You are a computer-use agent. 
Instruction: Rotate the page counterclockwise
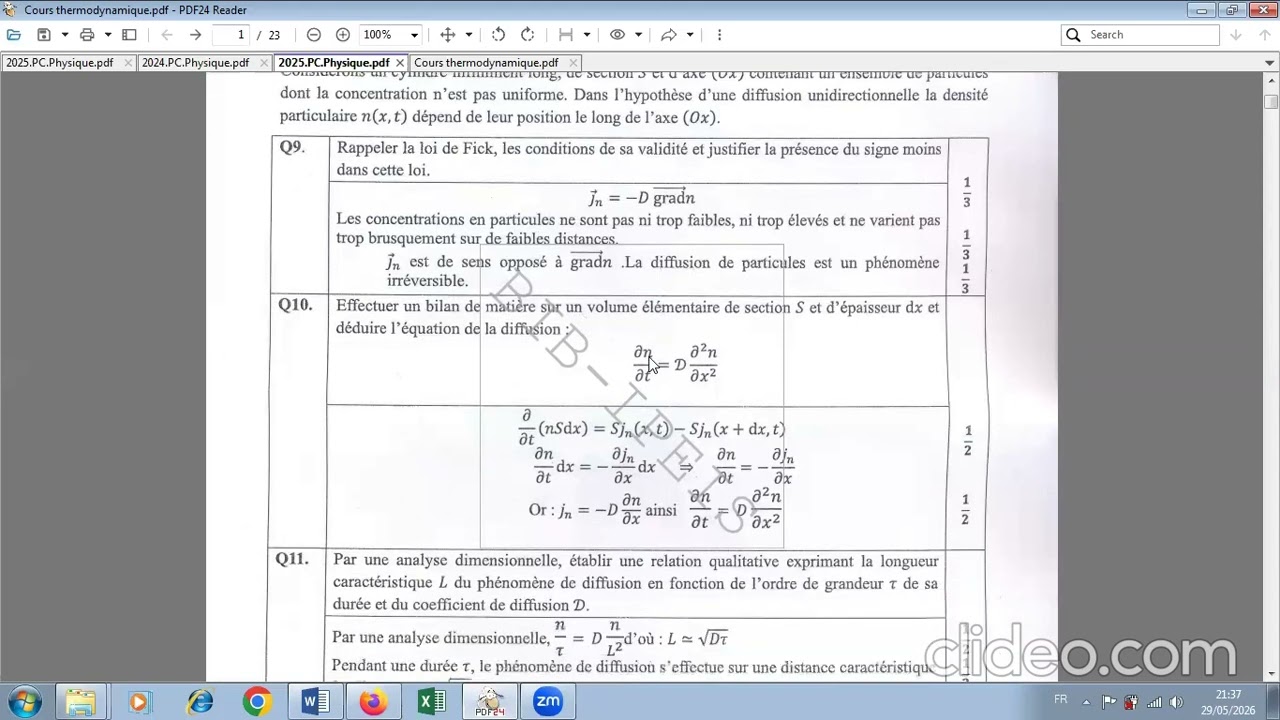pyautogui.click(x=498, y=35)
